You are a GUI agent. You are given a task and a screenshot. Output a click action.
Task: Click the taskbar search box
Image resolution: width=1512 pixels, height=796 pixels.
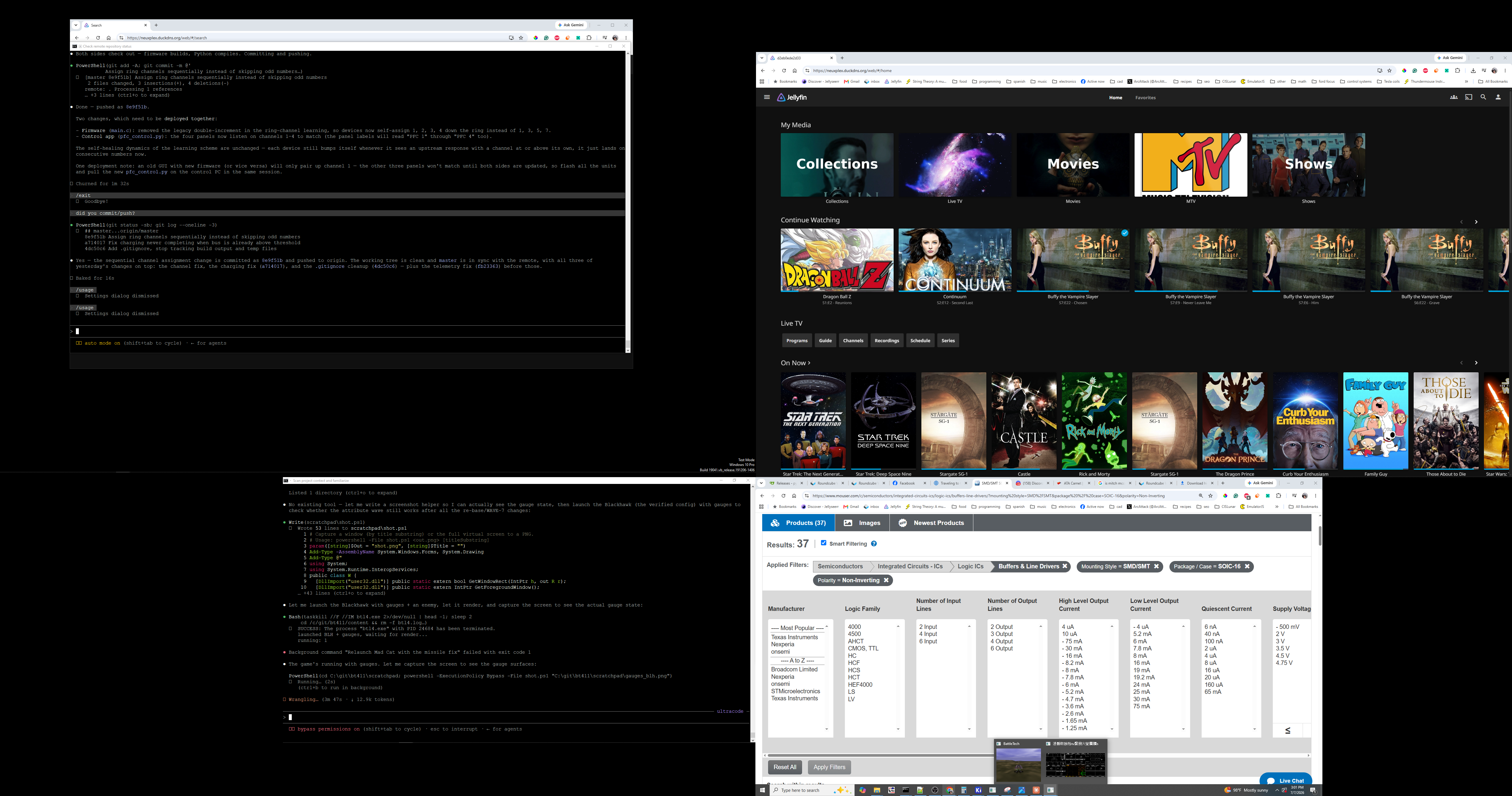click(811, 790)
